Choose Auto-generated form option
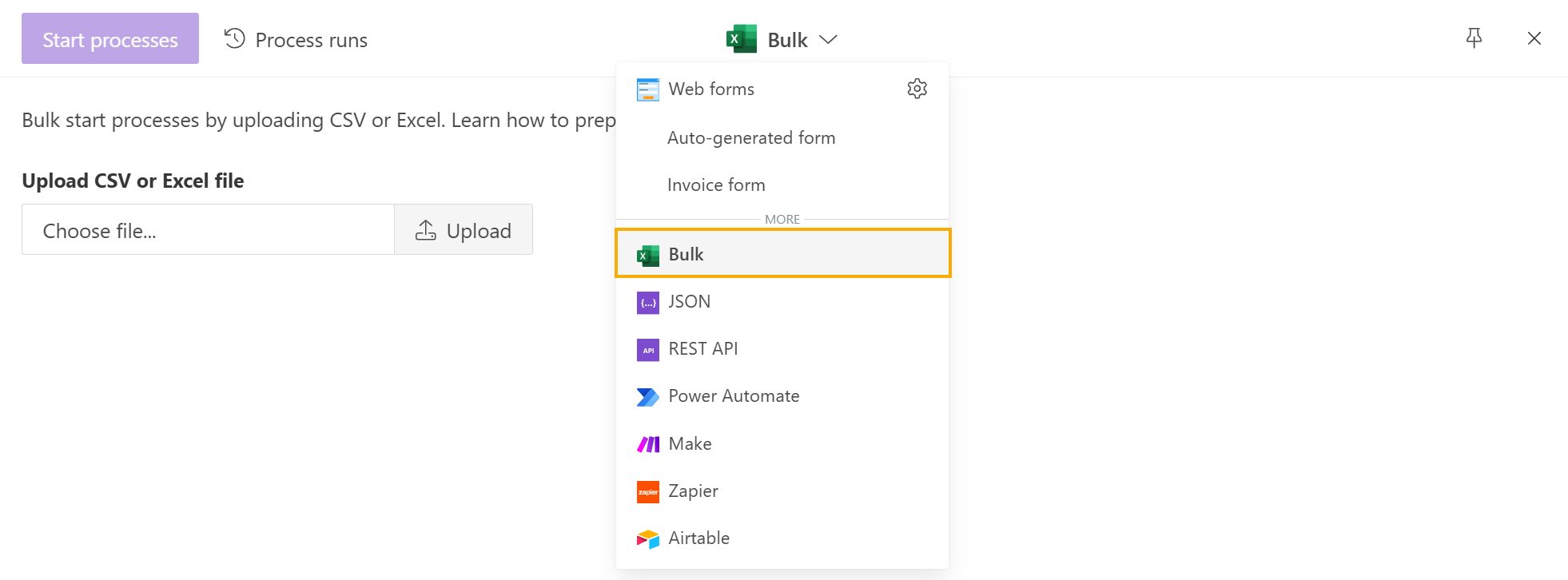 coord(782,137)
